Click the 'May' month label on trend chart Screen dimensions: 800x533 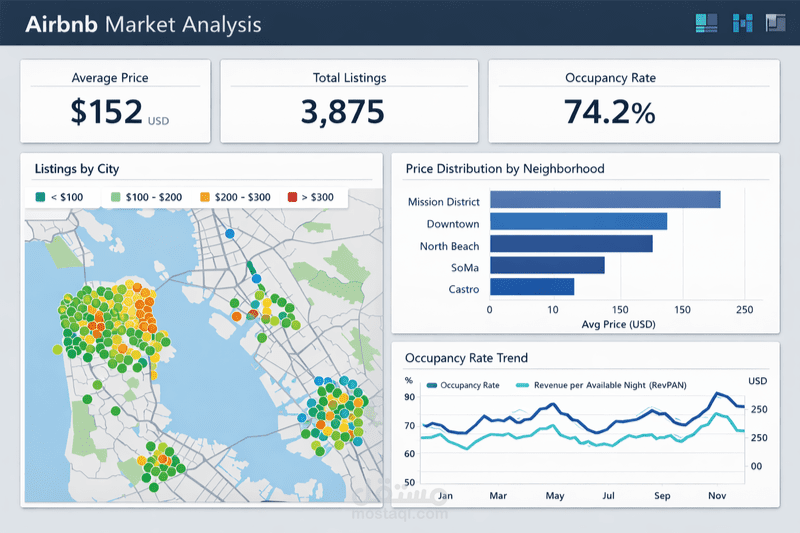[555, 495]
